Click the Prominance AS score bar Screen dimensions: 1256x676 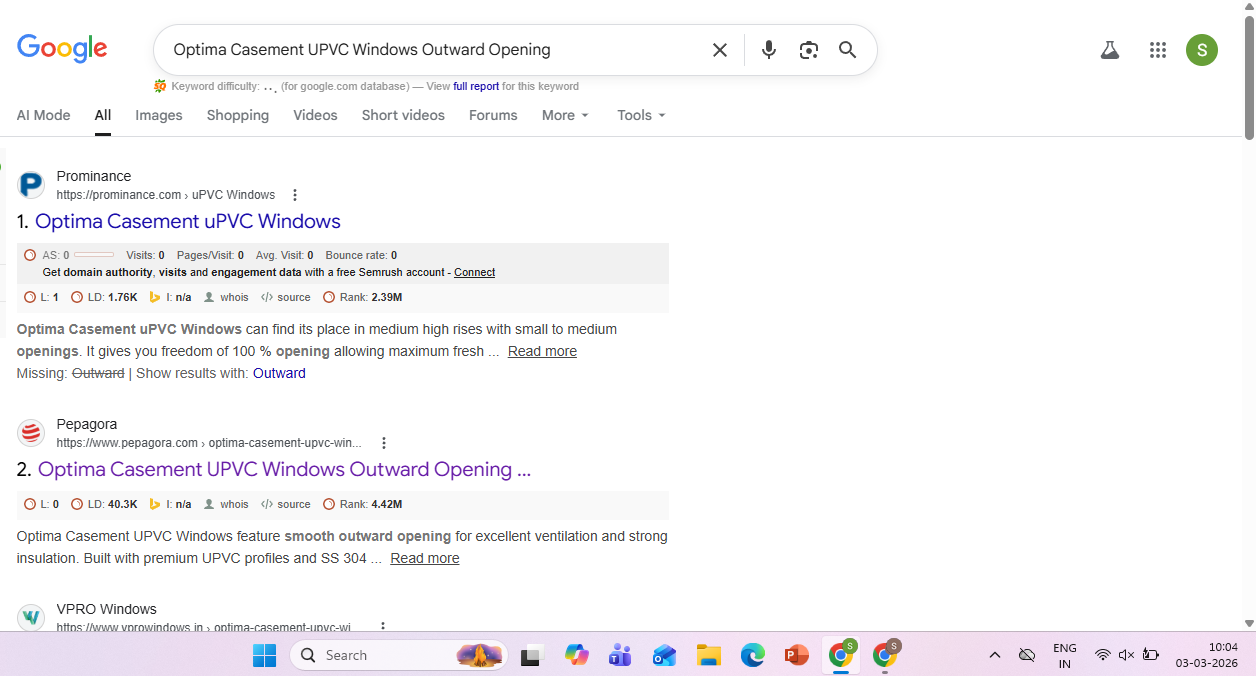pyautogui.click(x=93, y=255)
